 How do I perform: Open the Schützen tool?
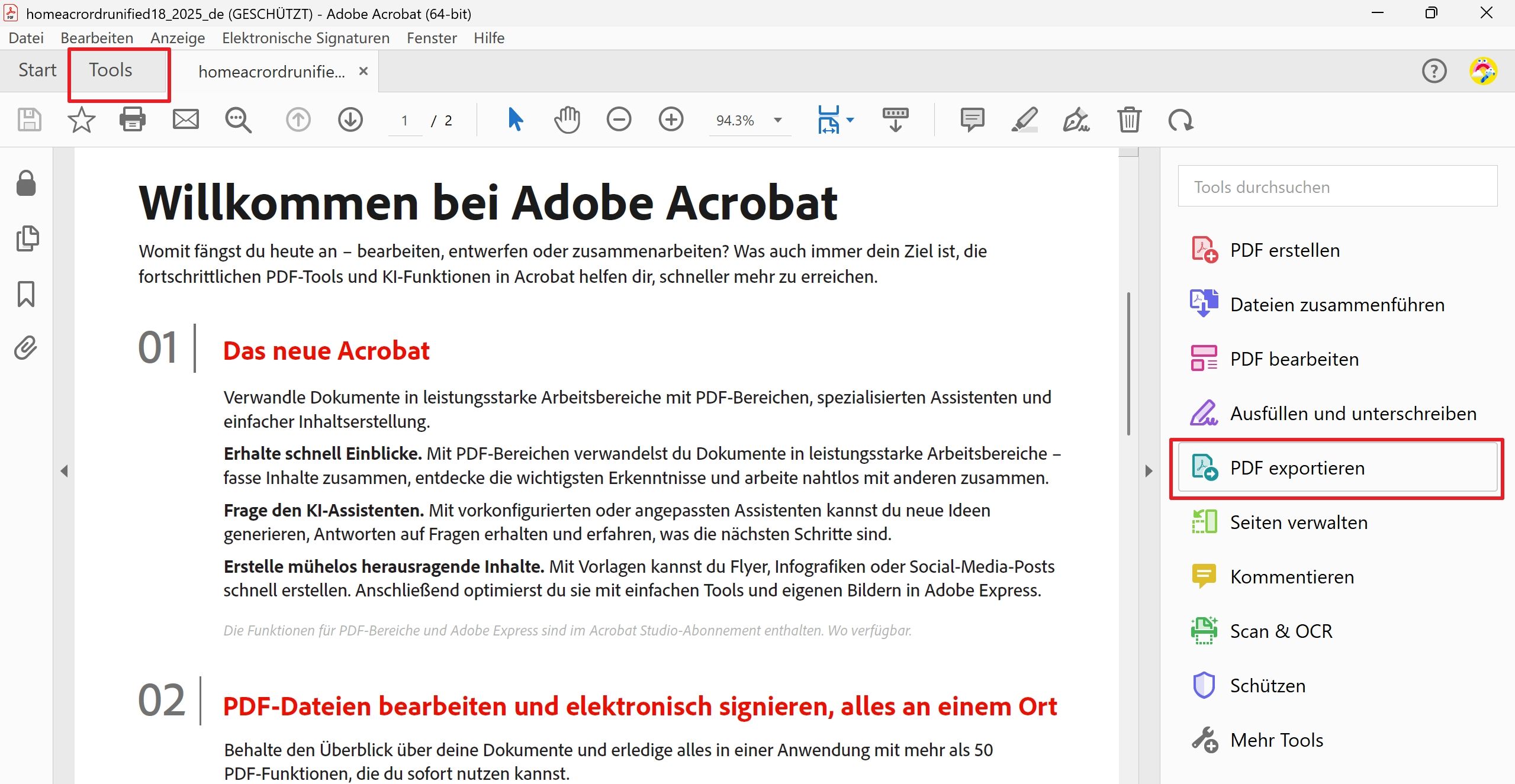click(x=1338, y=686)
